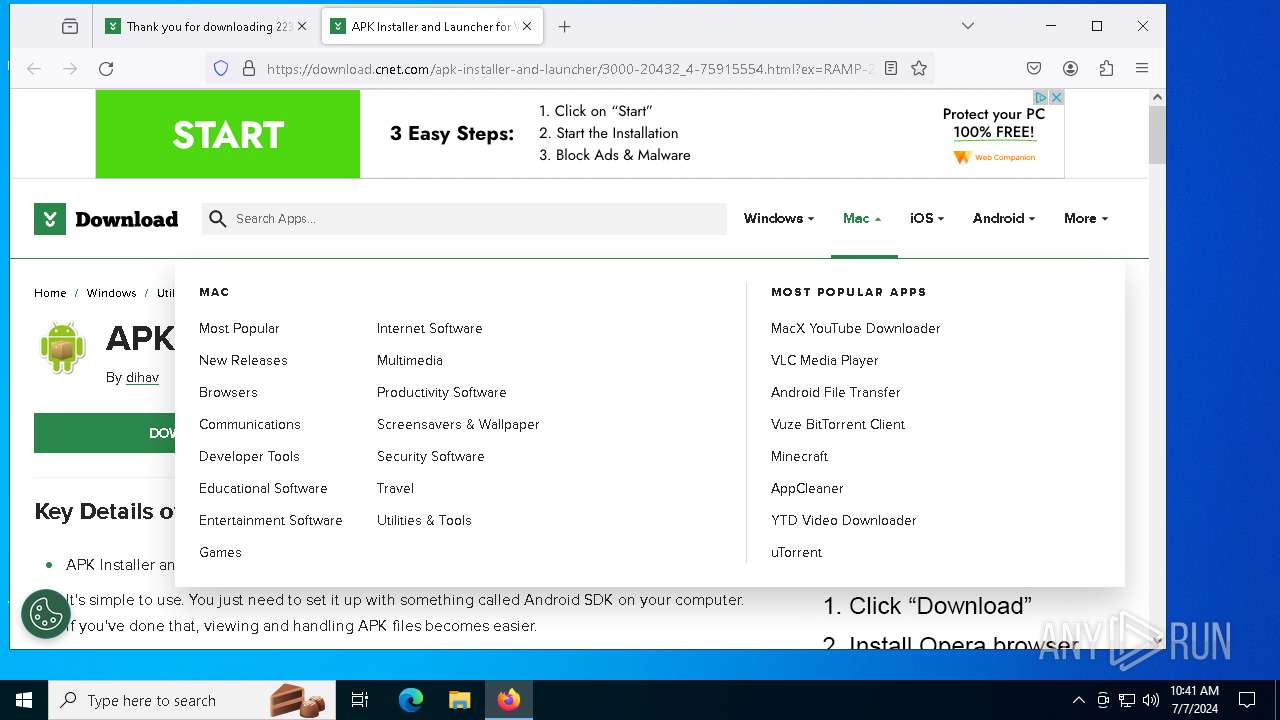
Task: Reload the page with the refresh icon
Action: (106, 68)
